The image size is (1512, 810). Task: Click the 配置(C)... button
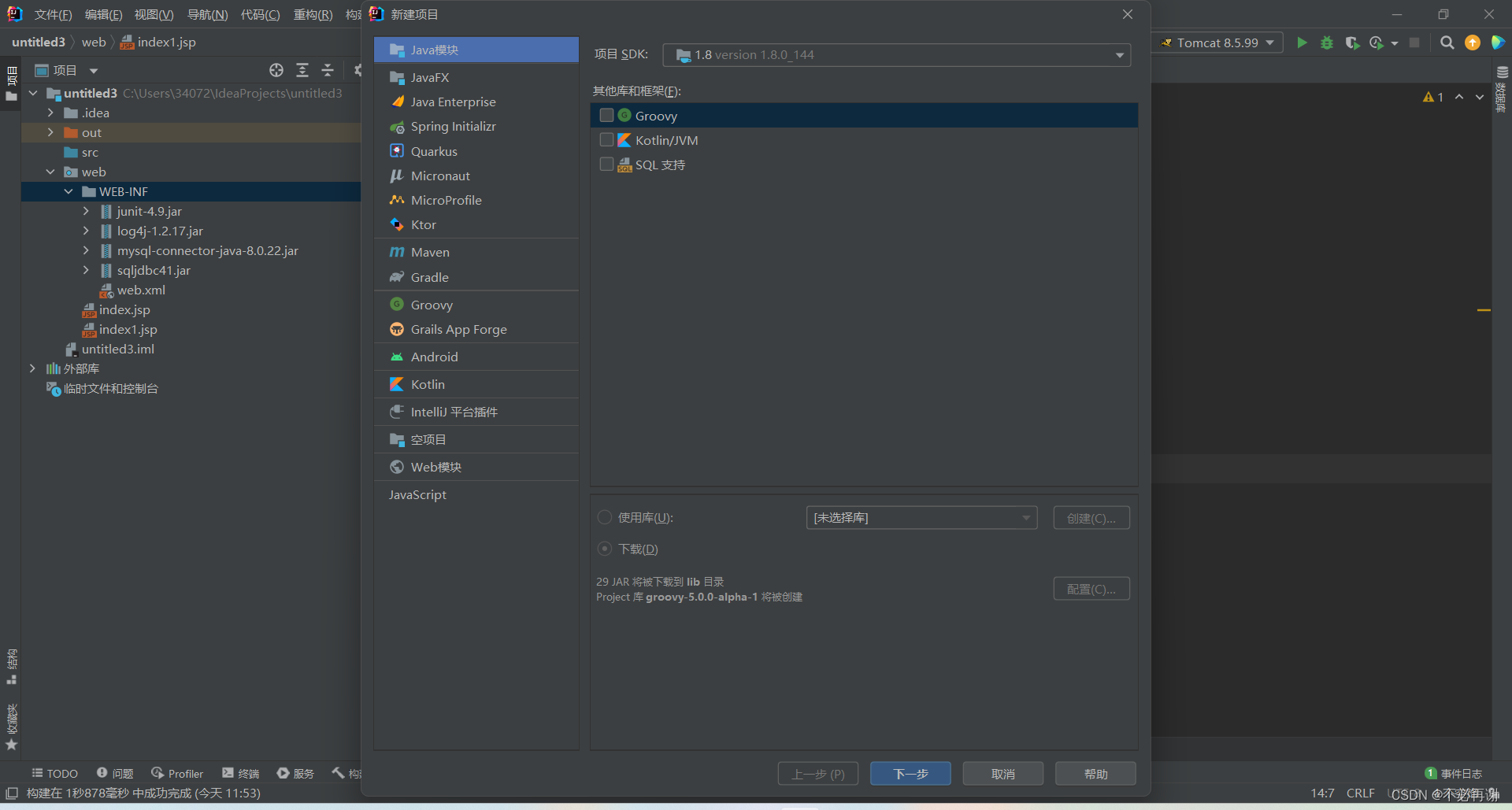coord(1091,588)
